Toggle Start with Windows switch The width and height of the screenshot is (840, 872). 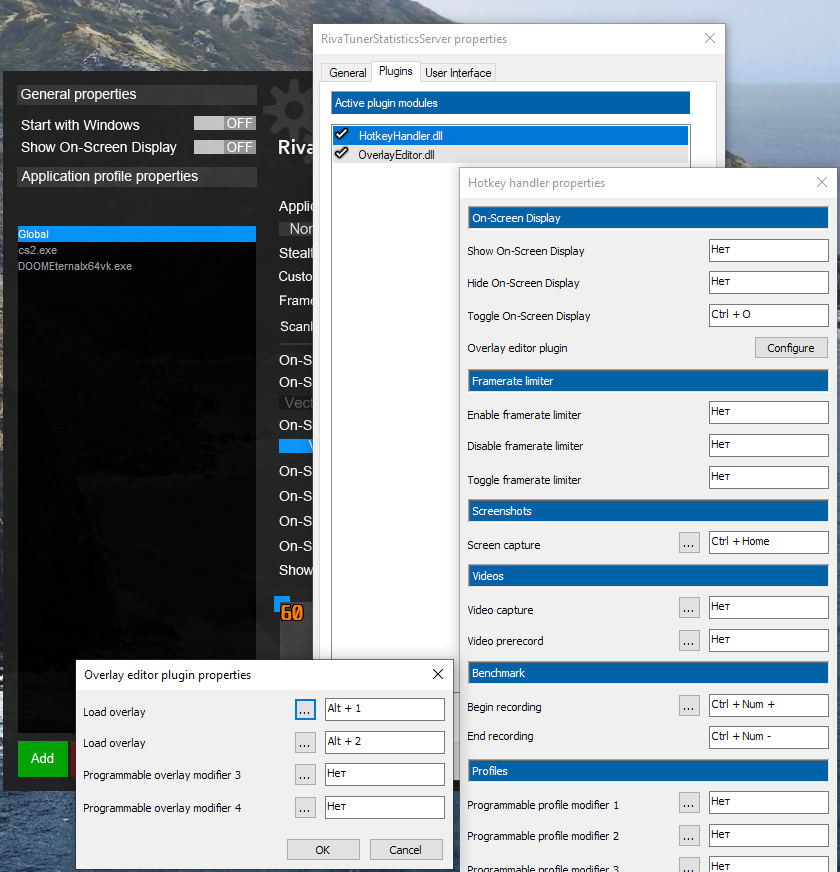[225, 123]
